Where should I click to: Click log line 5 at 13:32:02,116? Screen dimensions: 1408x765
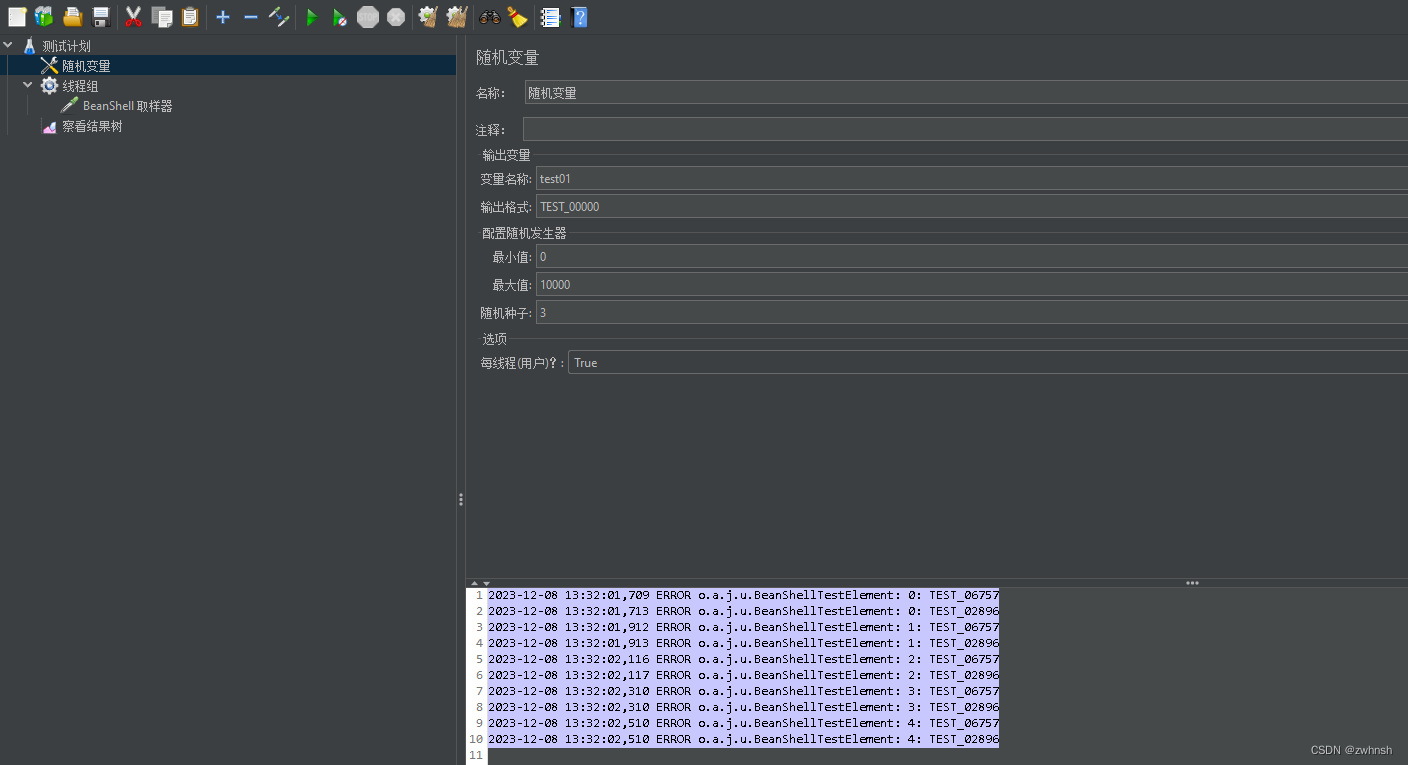click(743, 659)
